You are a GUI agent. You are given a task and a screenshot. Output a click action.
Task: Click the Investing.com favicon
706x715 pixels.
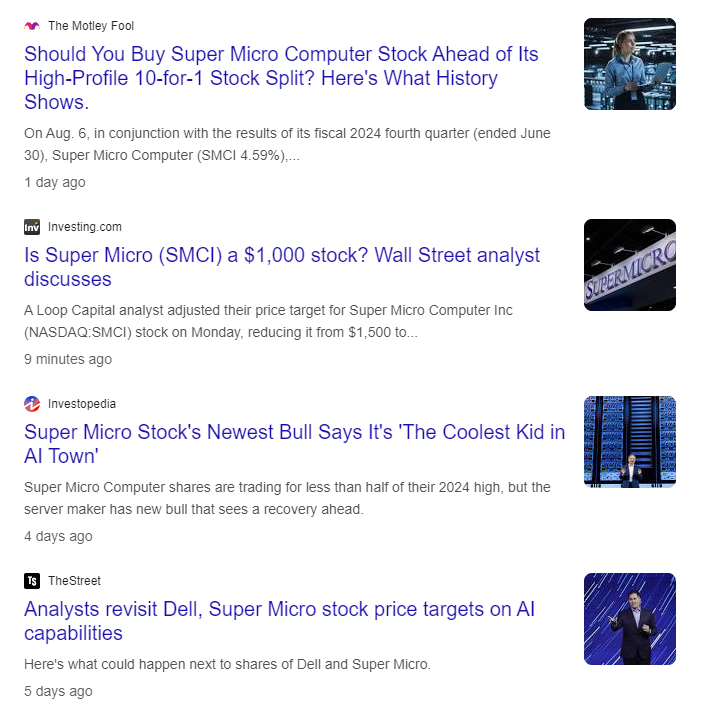point(32,227)
